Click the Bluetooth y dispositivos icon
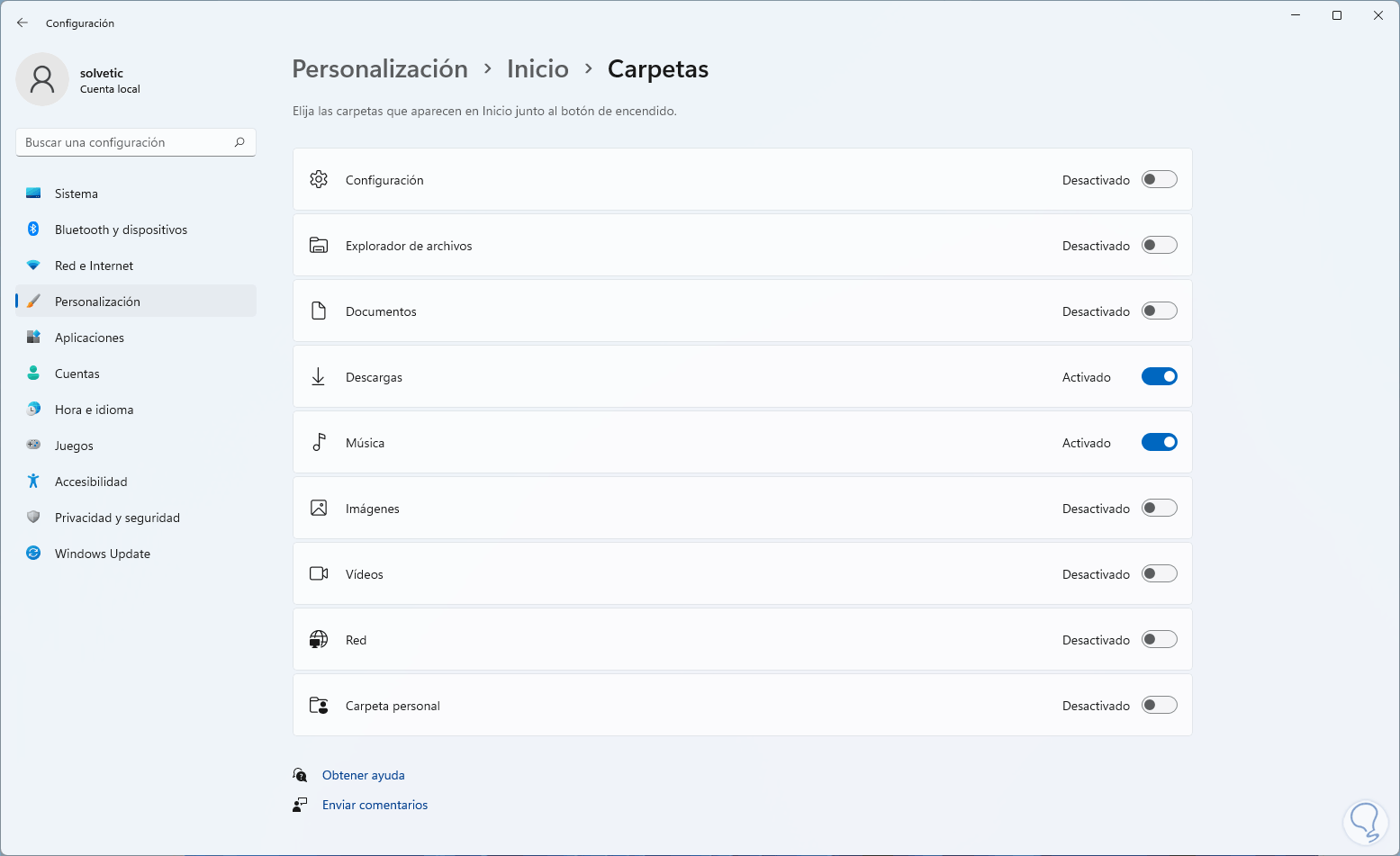 (33, 230)
